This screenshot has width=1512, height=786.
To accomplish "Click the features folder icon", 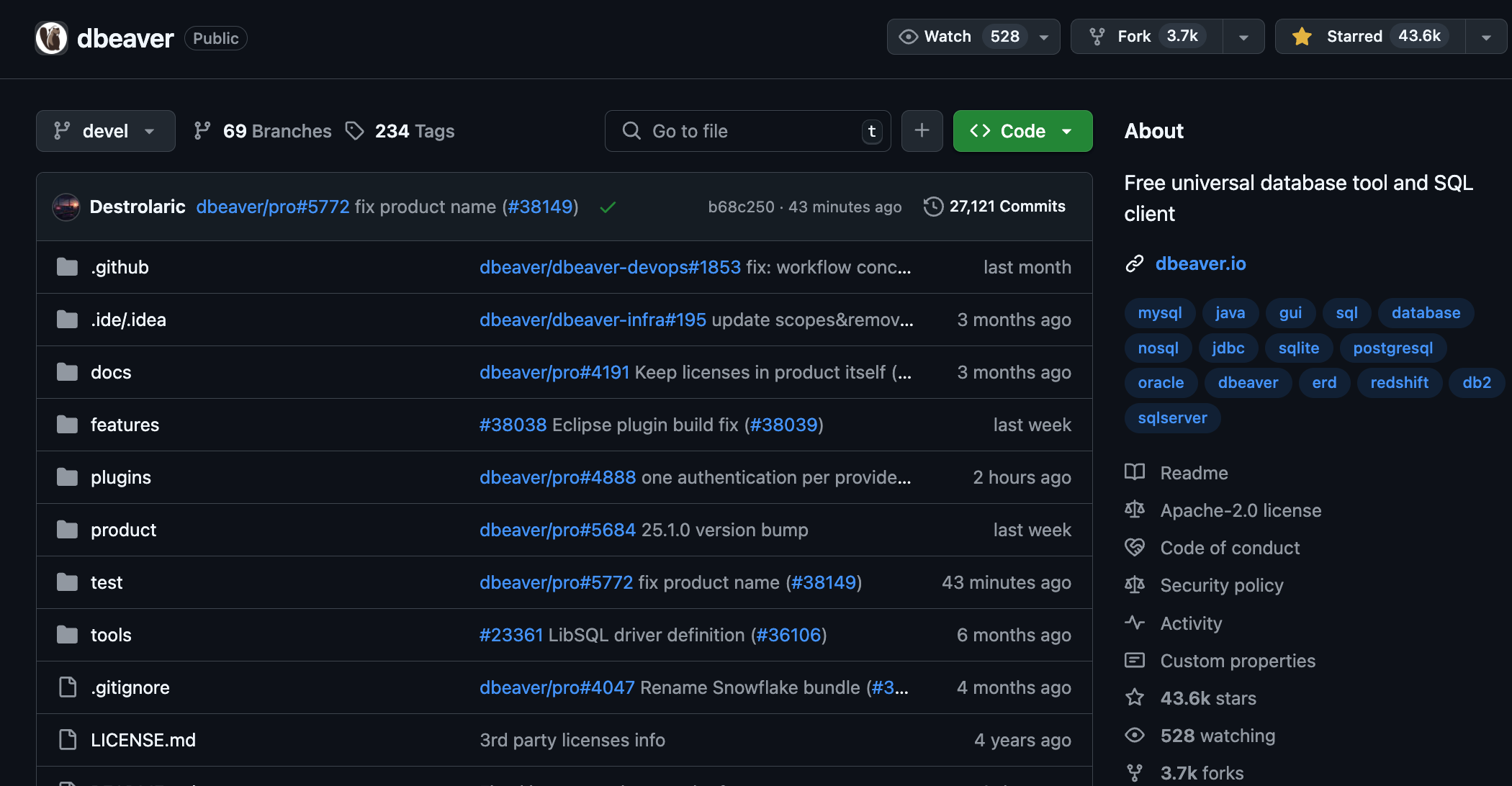I will point(67,425).
